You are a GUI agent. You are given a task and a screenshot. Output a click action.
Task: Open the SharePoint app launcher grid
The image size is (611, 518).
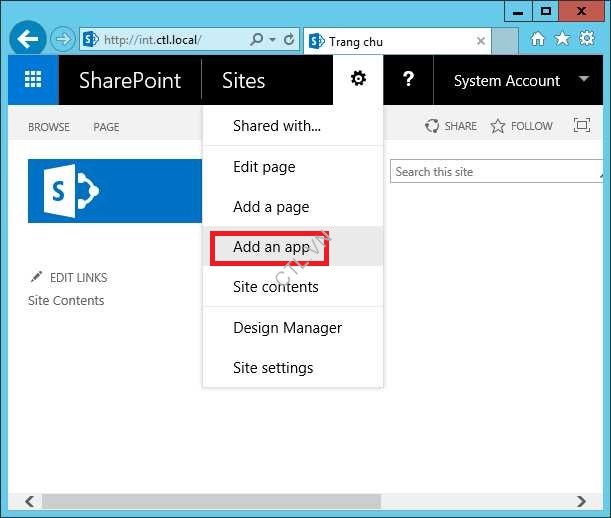33,80
